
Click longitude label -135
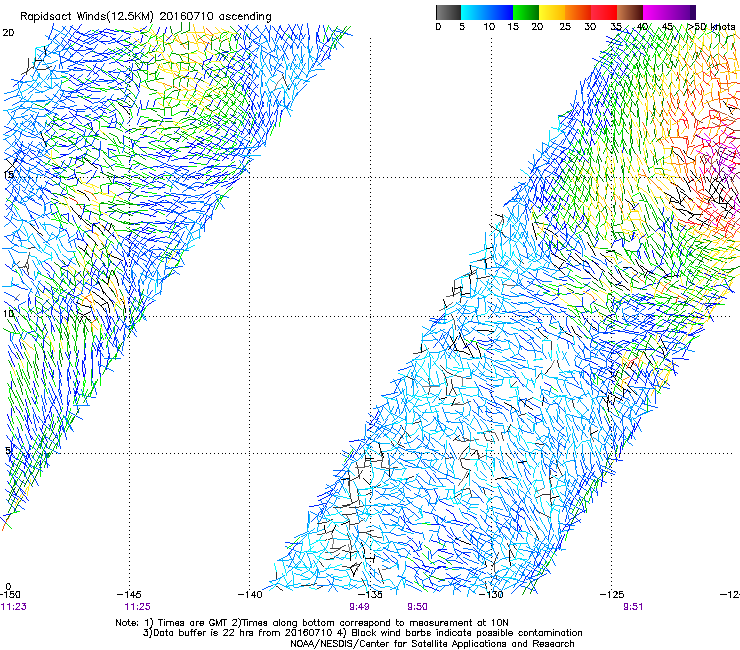(370, 595)
